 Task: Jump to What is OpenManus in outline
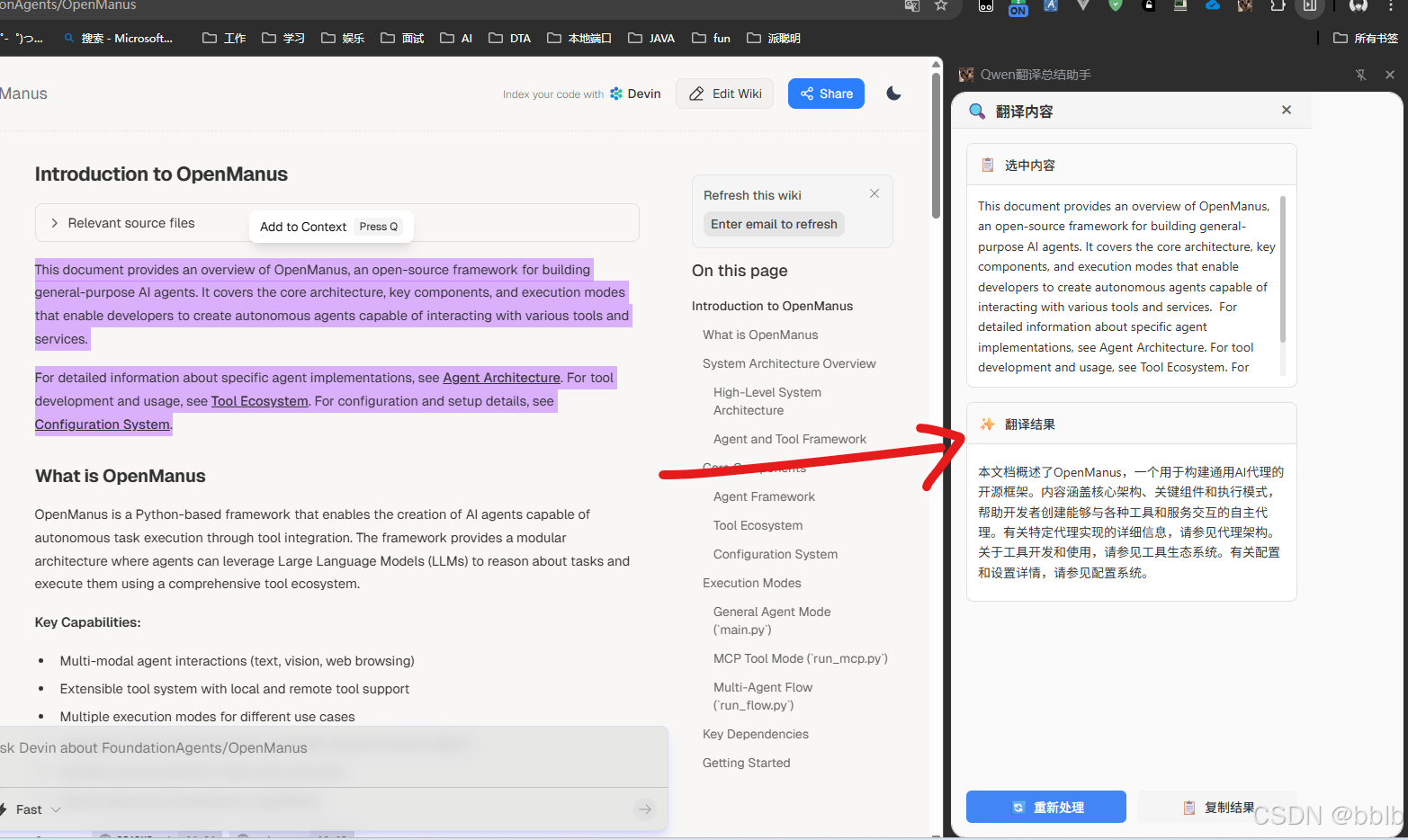click(x=760, y=335)
